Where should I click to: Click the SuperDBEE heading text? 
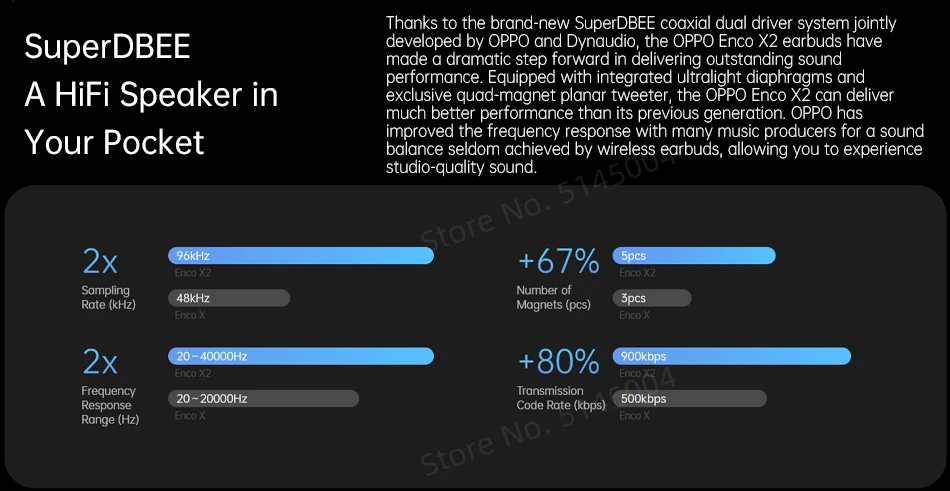(107, 47)
